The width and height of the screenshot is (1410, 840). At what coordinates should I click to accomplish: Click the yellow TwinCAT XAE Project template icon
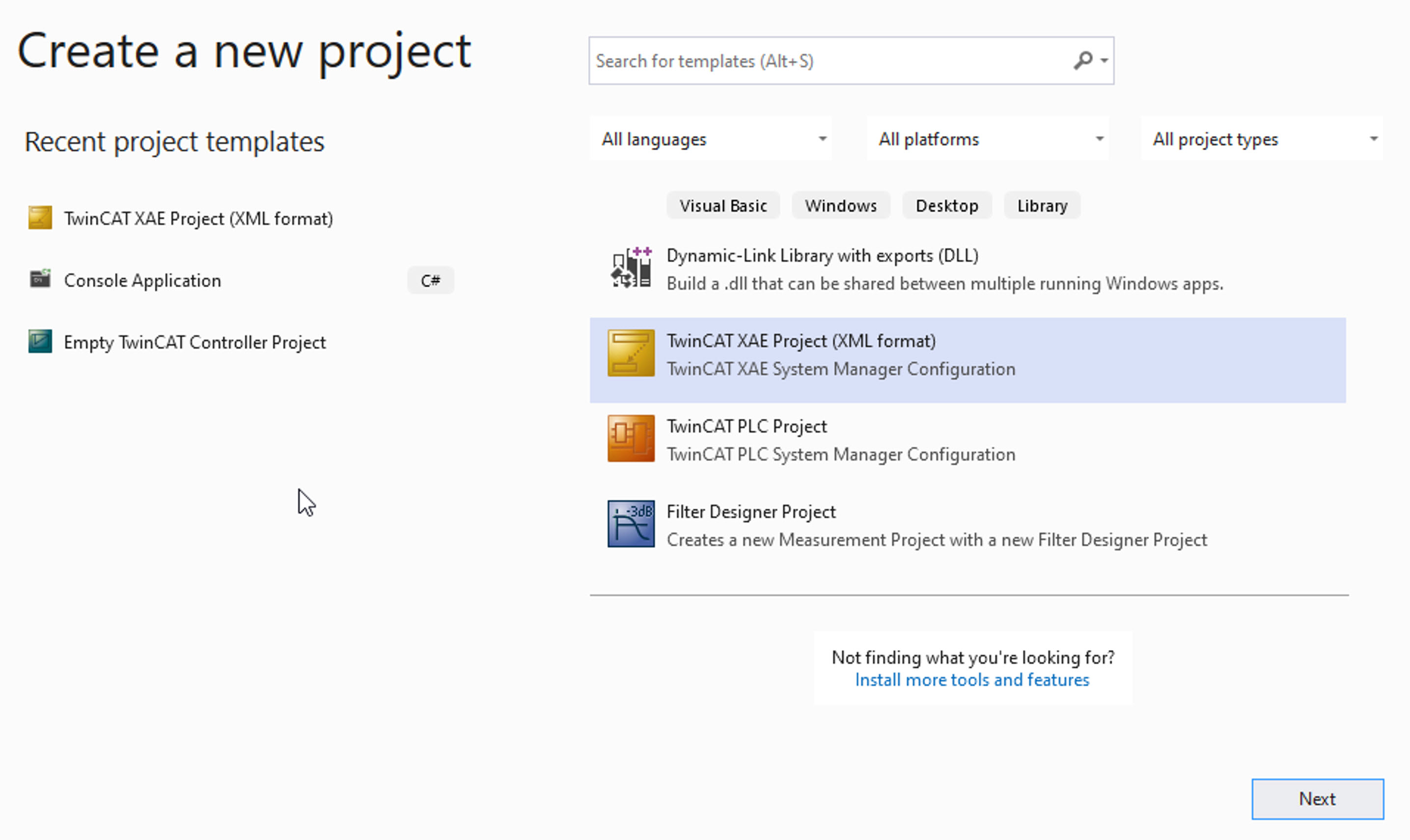click(x=631, y=353)
